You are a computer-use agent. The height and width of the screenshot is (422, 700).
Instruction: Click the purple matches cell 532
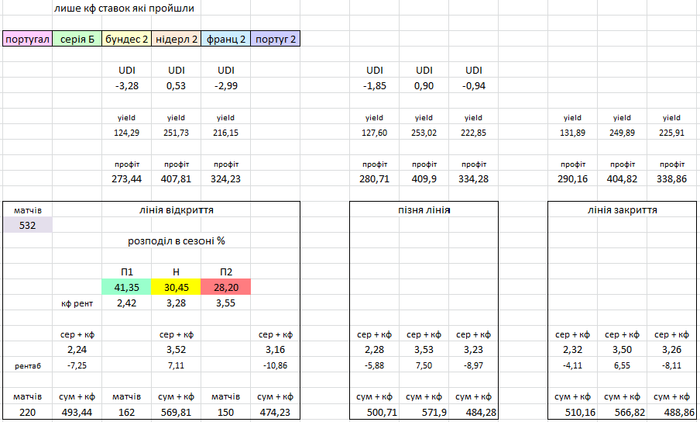[x=27, y=225]
